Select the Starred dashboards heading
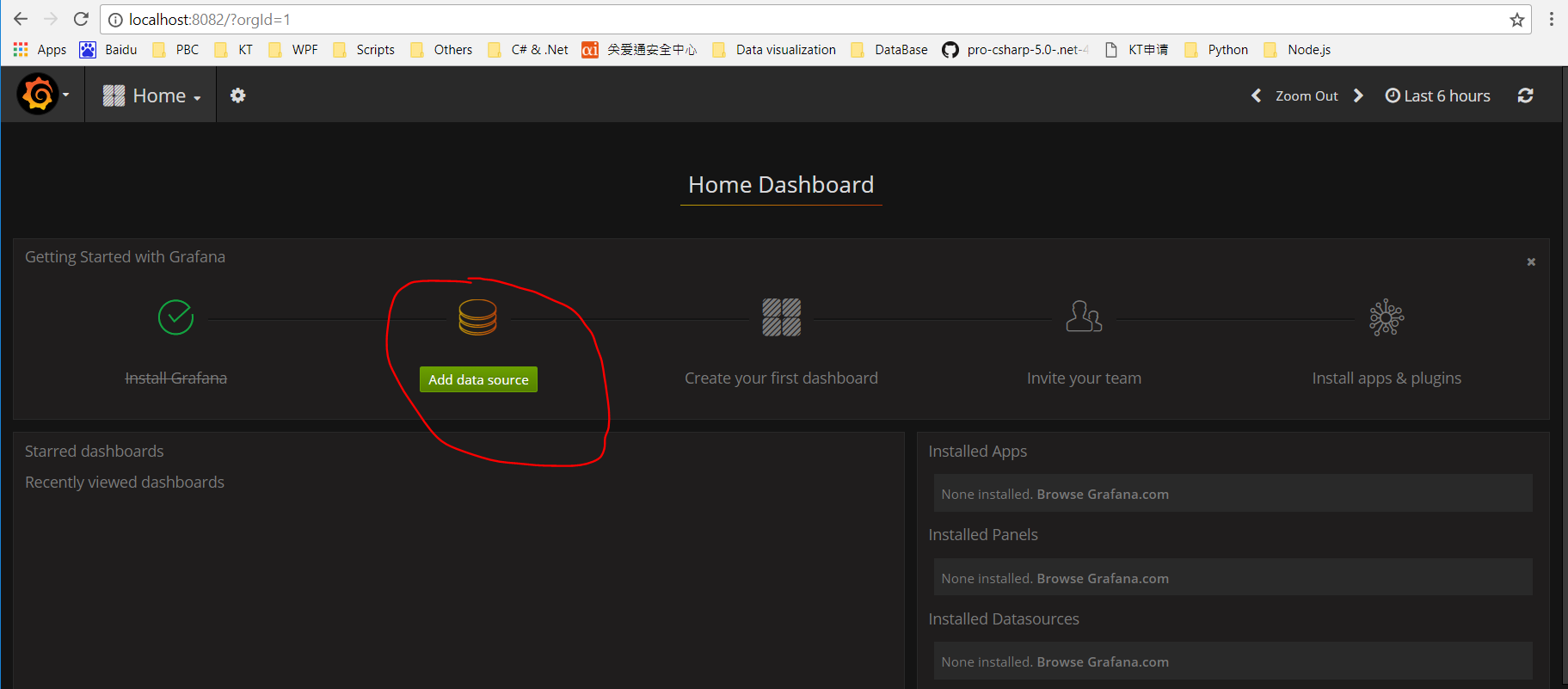The height and width of the screenshot is (689, 1568). point(94,451)
